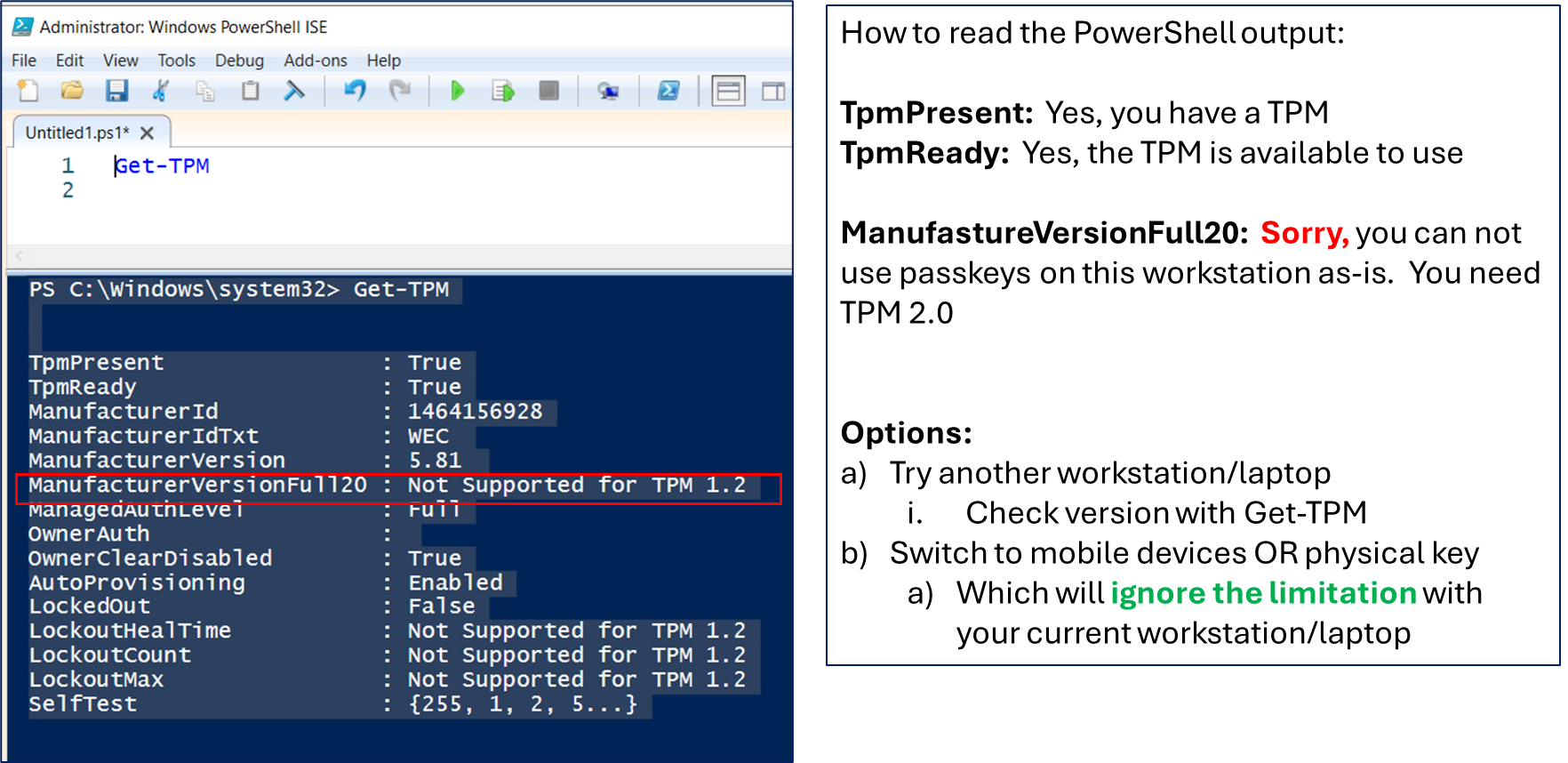Save the script using the floppy disk icon
This screenshot has width=1568, height=763.
[116, 91]
